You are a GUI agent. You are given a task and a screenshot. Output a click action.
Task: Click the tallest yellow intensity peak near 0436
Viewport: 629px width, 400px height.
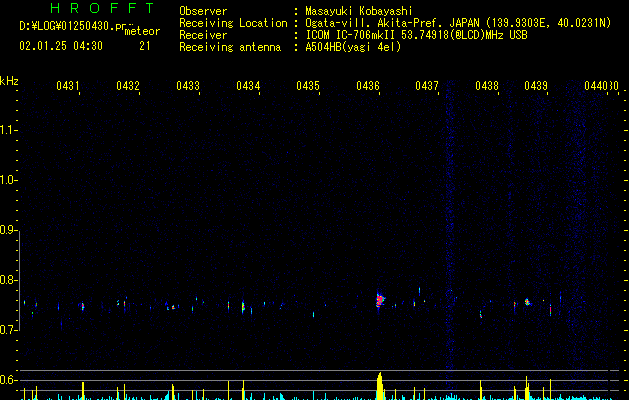pyautogui.click(x=379, y=386)
